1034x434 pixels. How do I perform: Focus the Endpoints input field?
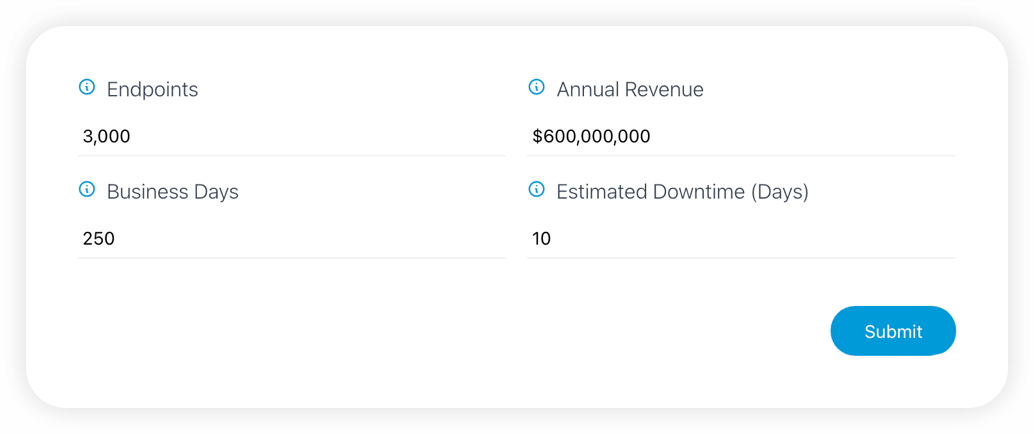tap(291, 137)
